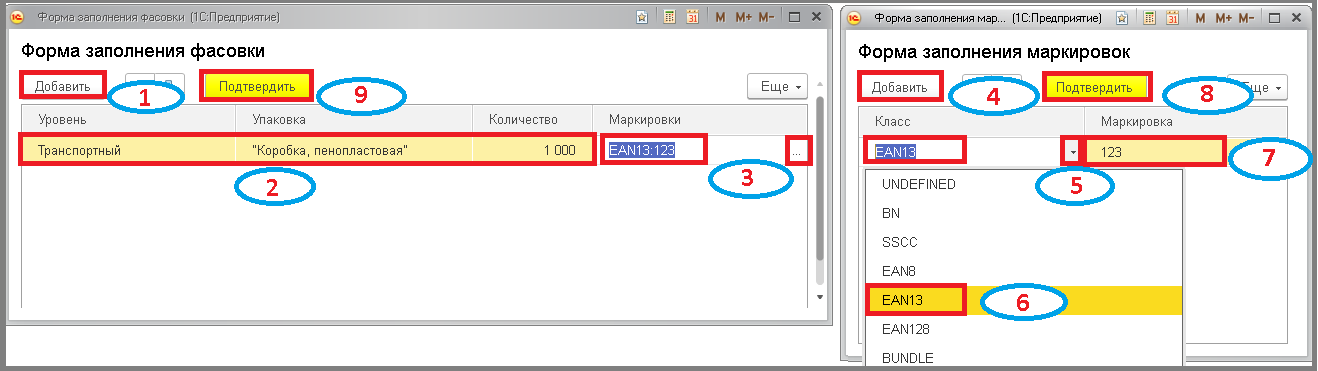Choose BN from the class list
Screen dimensions: 1318x371
1024,213
